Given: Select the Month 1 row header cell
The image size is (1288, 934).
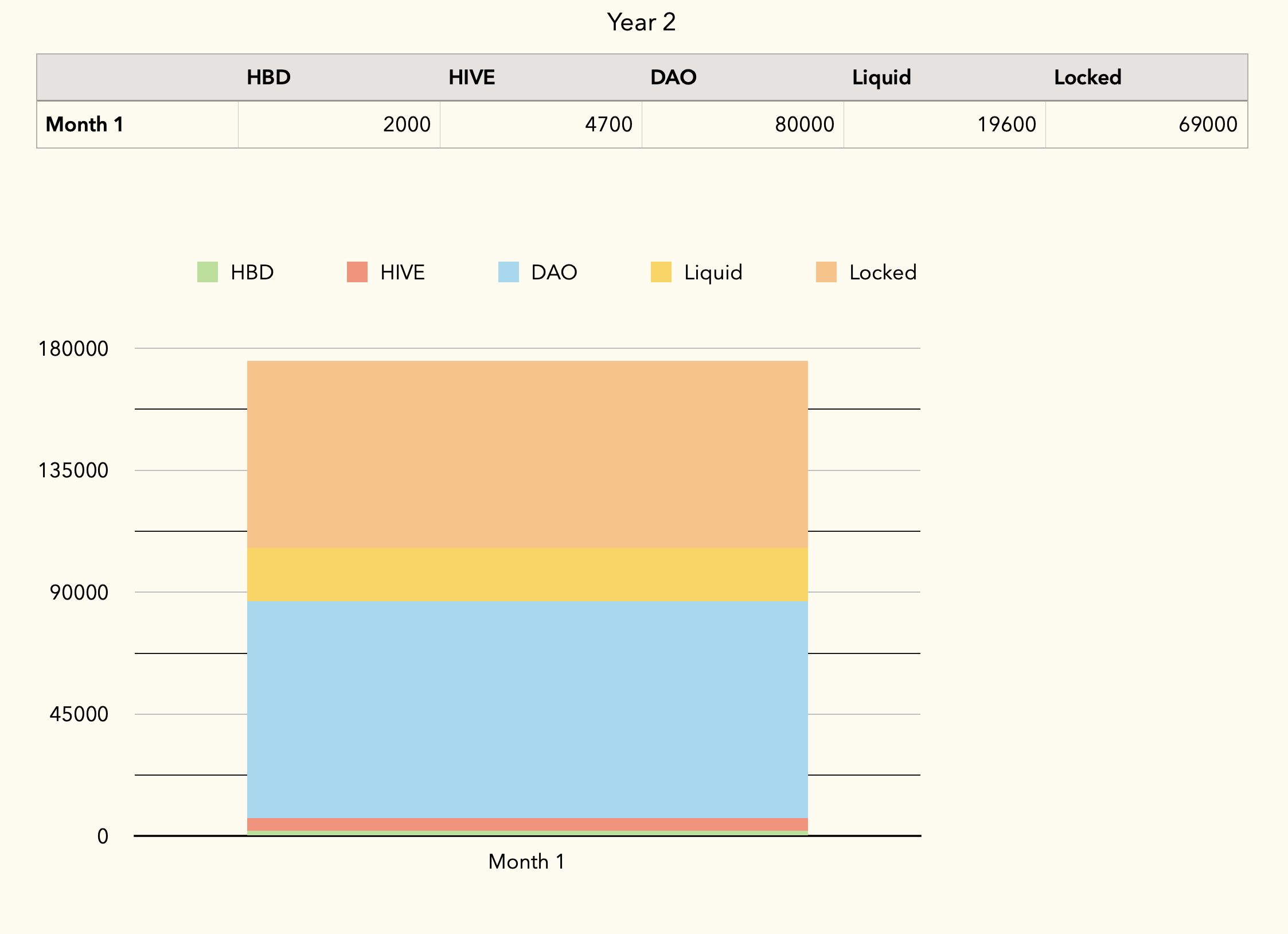Looking at the screenshot, I should 138,124.
